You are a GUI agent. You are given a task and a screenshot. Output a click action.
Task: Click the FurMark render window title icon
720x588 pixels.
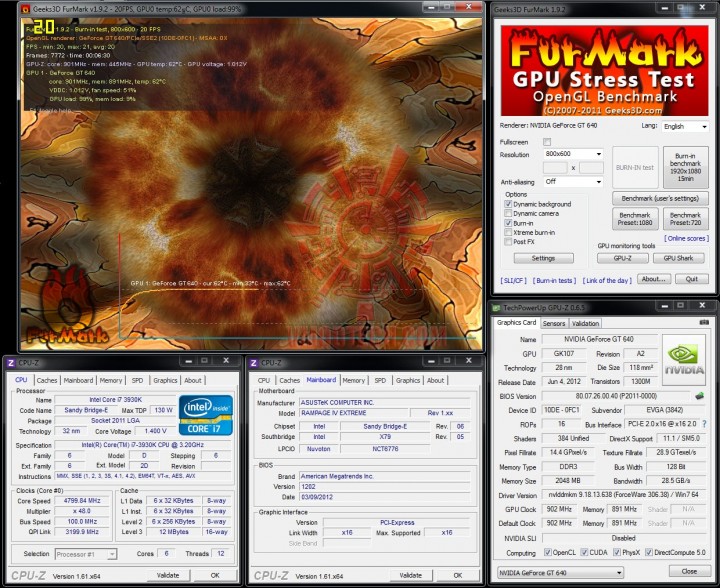[x=26, y=9]
